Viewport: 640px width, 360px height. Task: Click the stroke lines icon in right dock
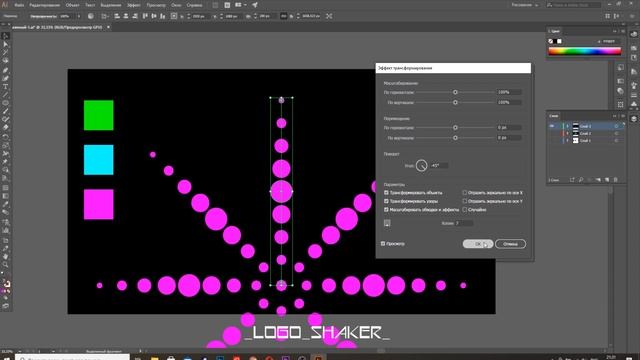(633, 95)
